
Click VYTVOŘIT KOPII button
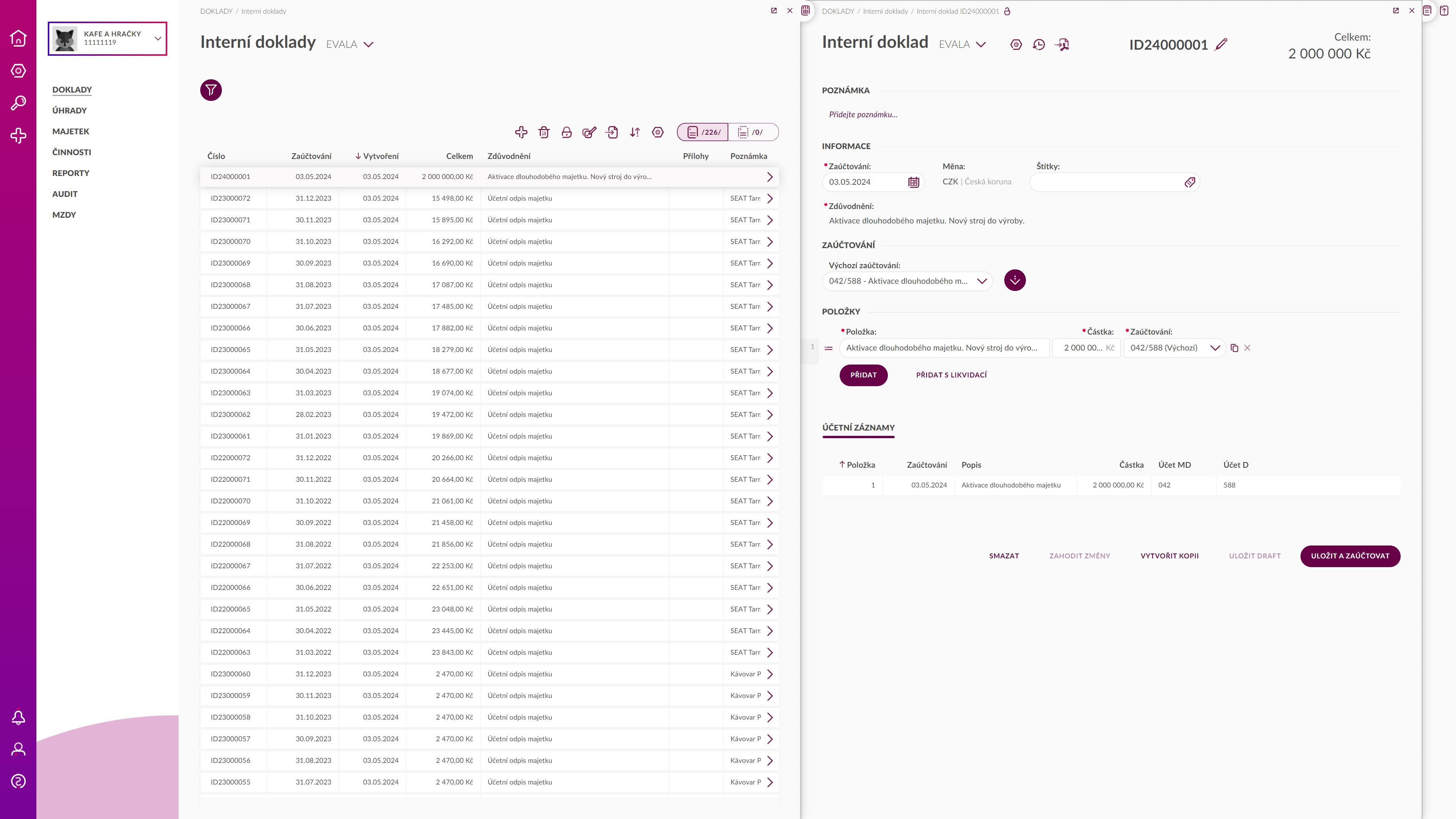click(x=1169, y=556)
